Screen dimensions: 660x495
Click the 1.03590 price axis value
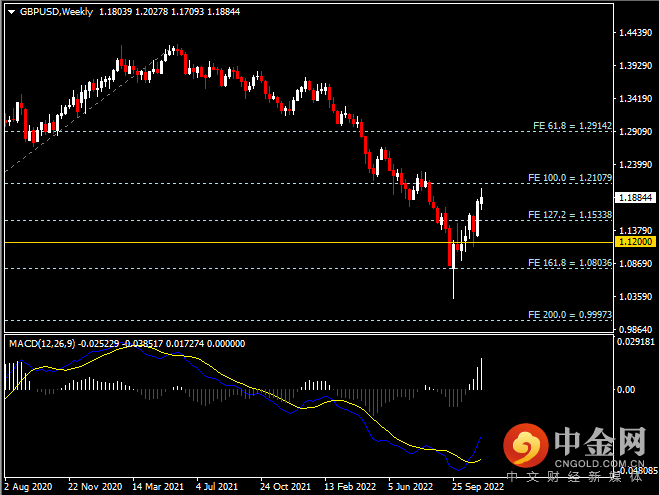tap(636, 296)
